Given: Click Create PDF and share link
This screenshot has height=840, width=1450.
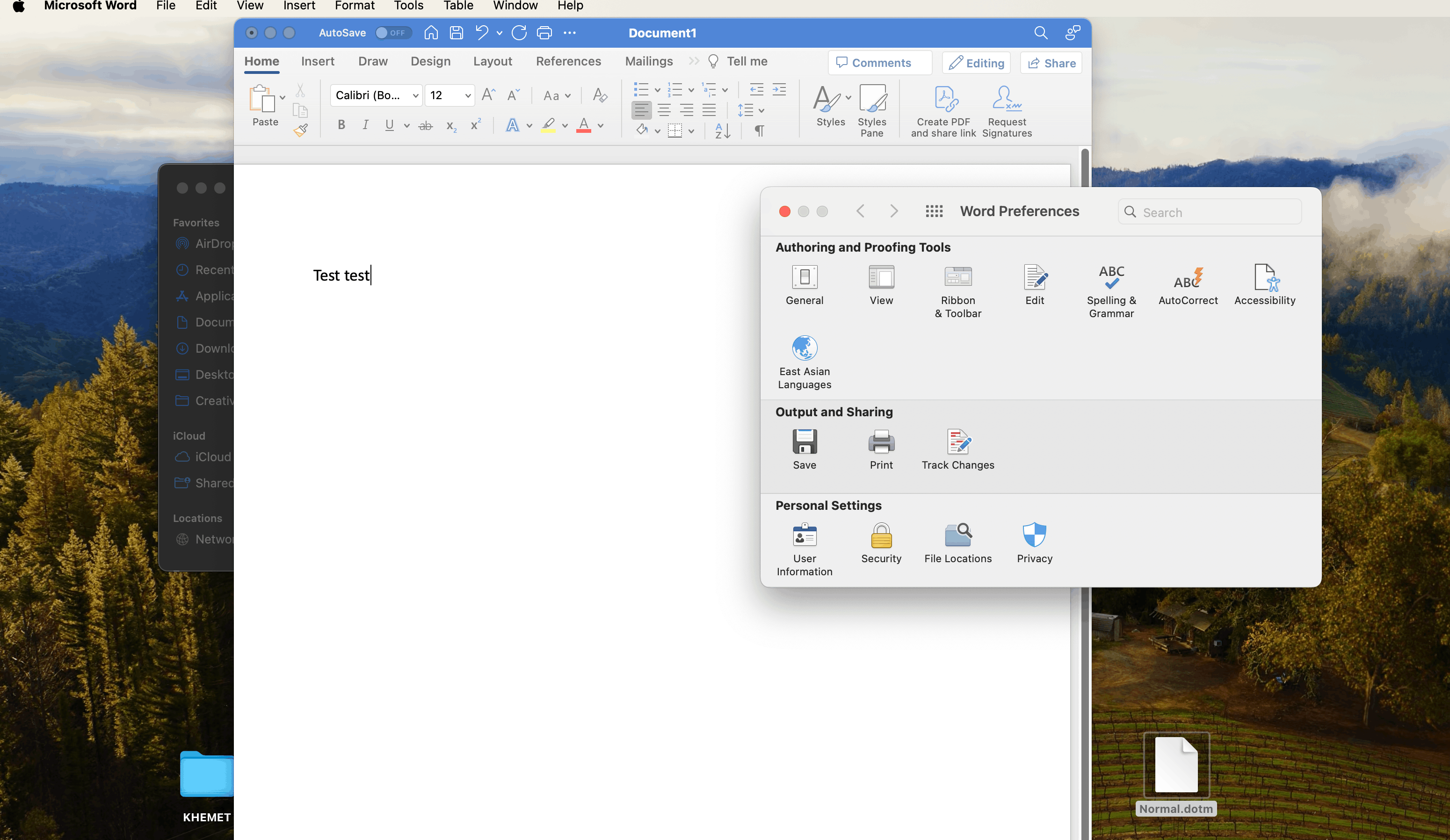Looking at the screenshot, I should tap(943, 112).
